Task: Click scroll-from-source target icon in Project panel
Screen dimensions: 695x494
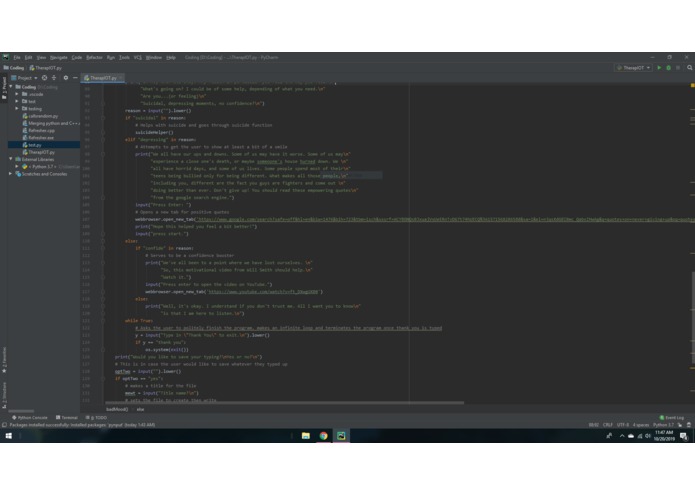Action: pyautogui.click(x=44, y=78)
